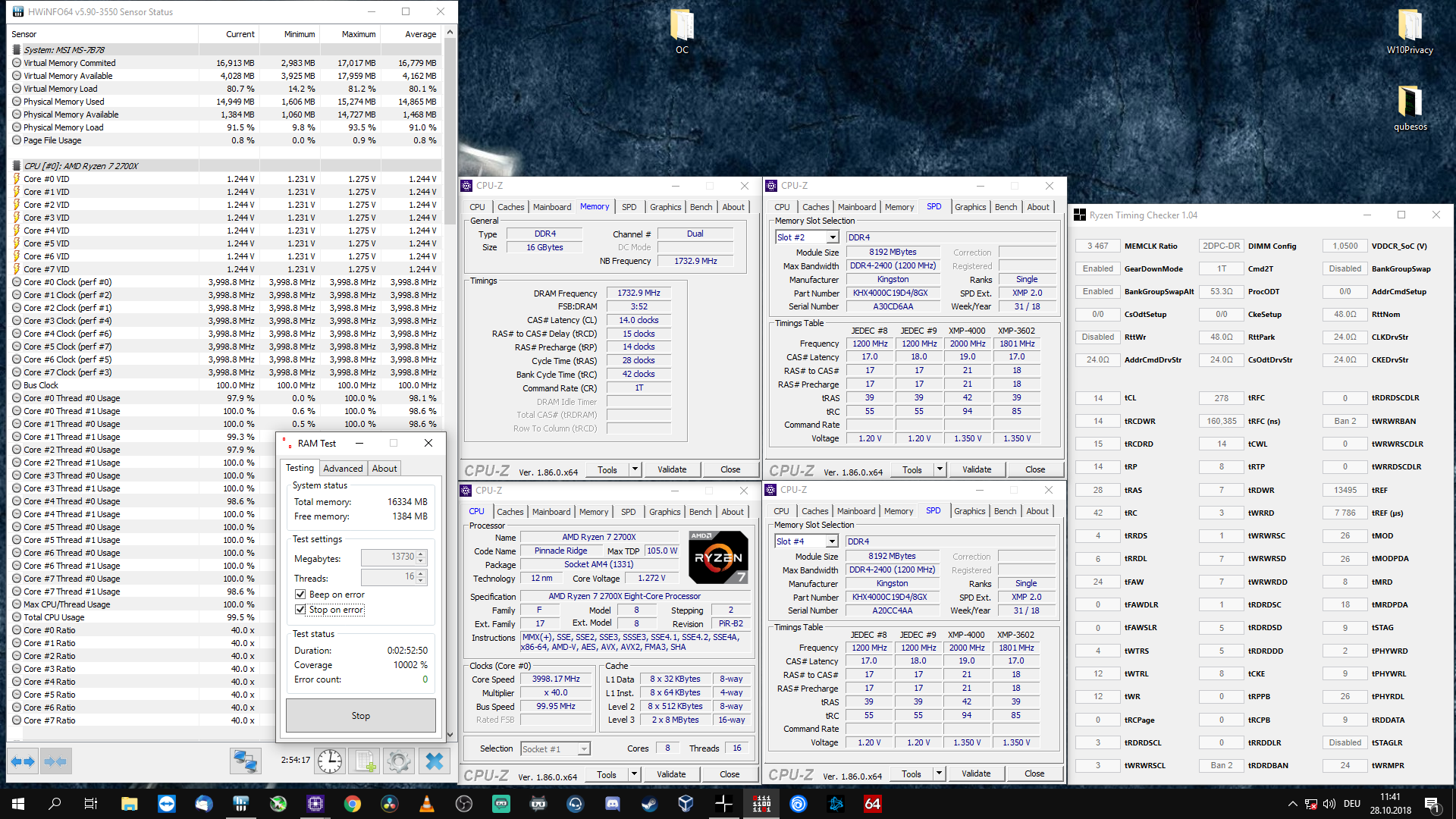Click the logging start sheet icon

365,761
